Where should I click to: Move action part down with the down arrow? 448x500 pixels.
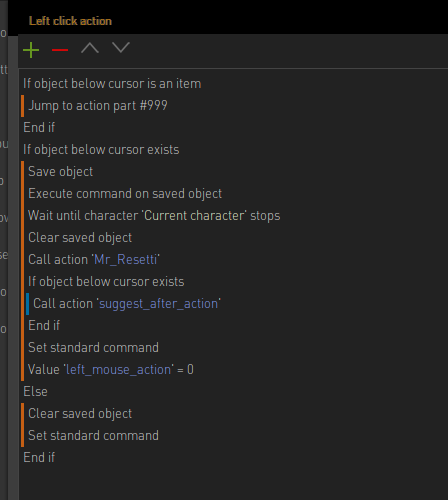click(121, 47)
